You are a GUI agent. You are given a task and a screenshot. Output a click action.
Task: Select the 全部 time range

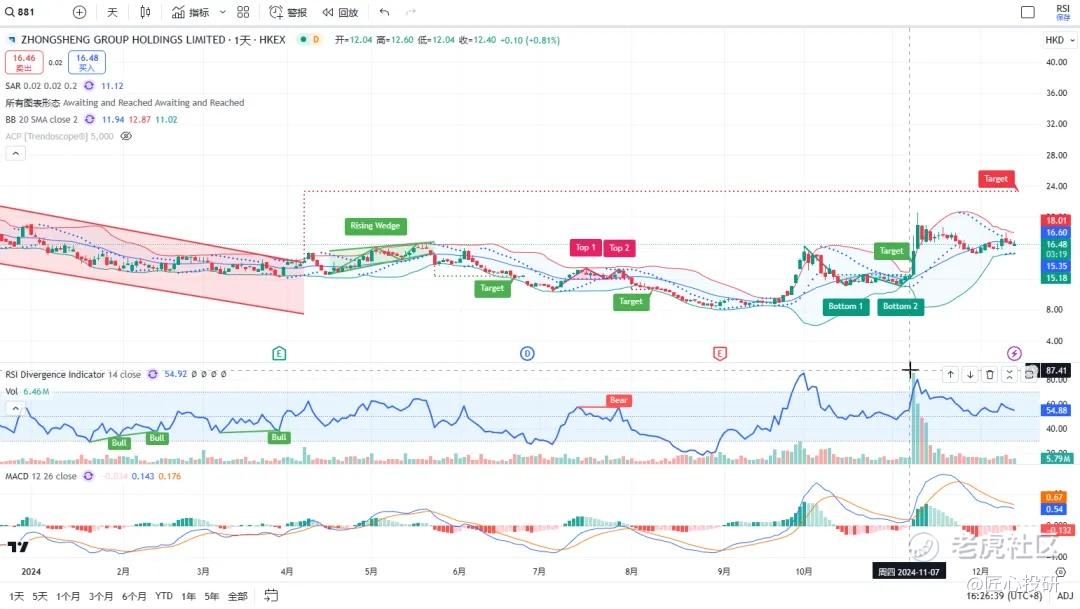(x=238, y=596)
